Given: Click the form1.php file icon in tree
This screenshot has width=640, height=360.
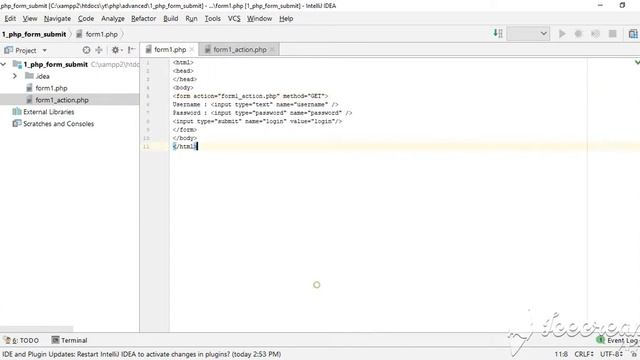Looking at the screenshot, I should [29, 88].
